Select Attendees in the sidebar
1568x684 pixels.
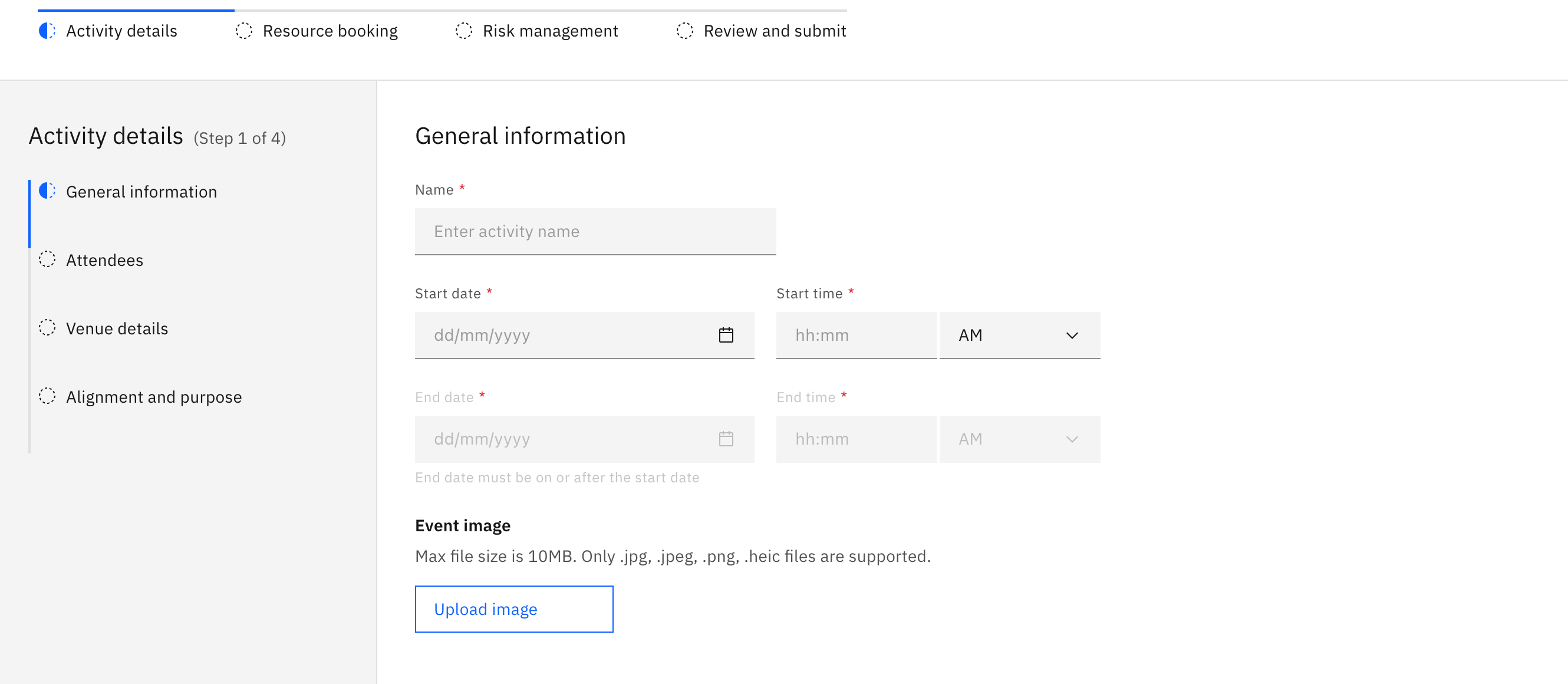click(x=105, y=260)
